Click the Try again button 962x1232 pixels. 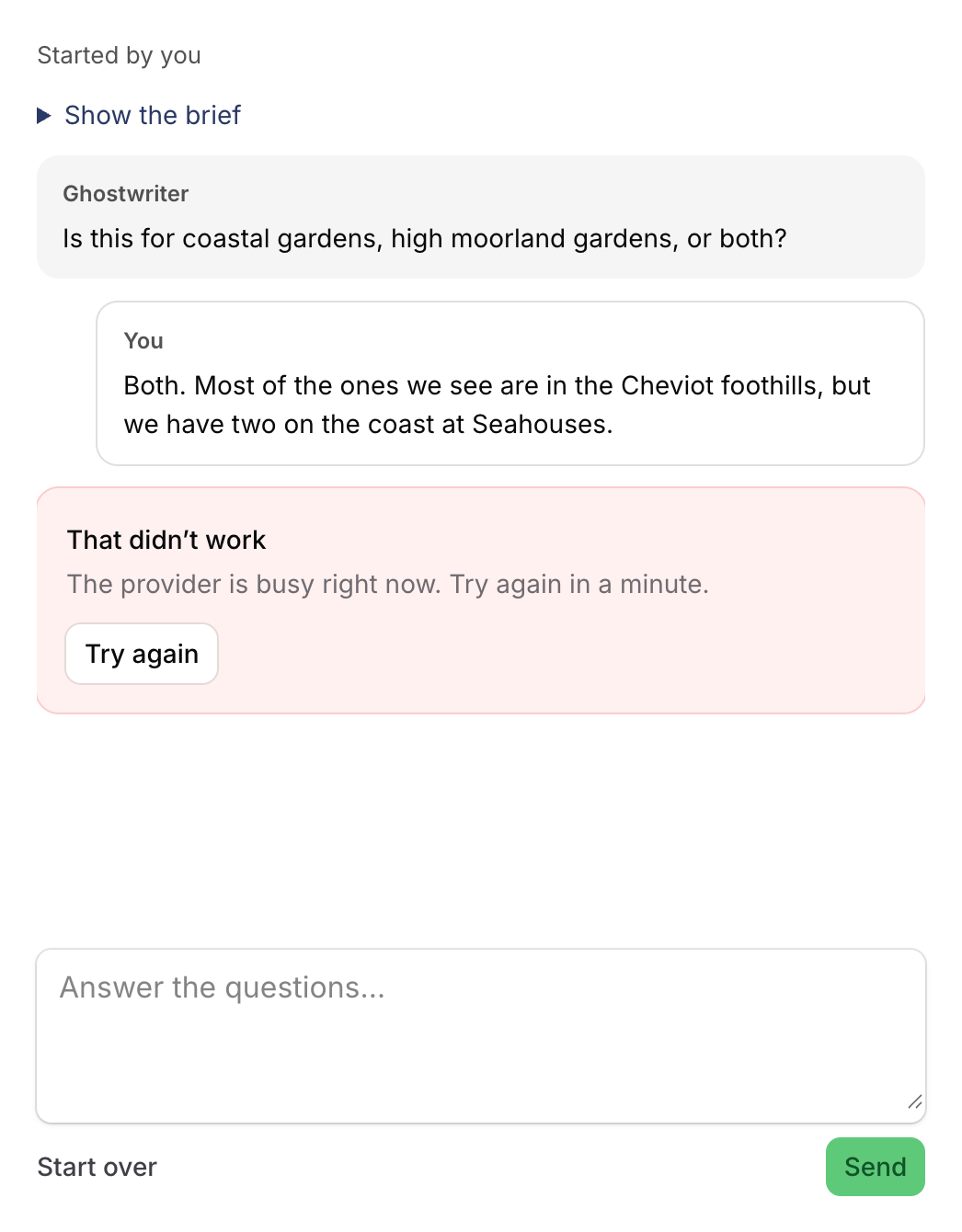click(142, 654)
